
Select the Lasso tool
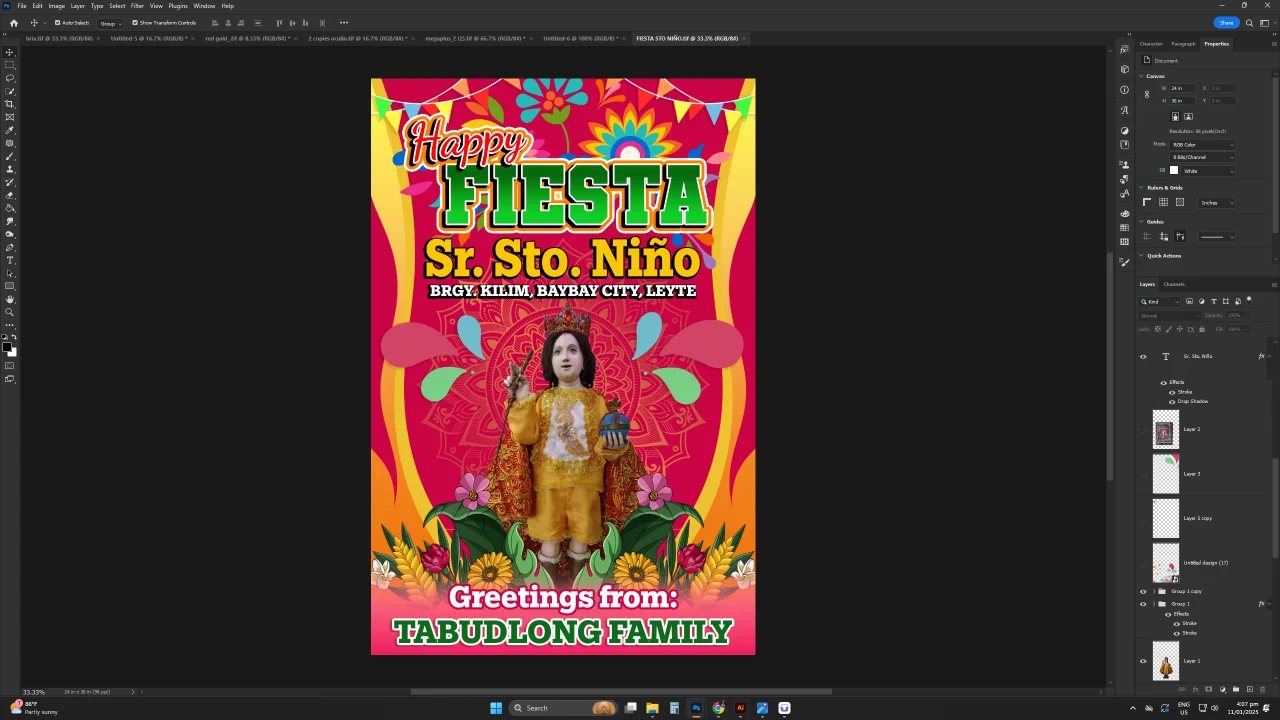pos(10,77)
